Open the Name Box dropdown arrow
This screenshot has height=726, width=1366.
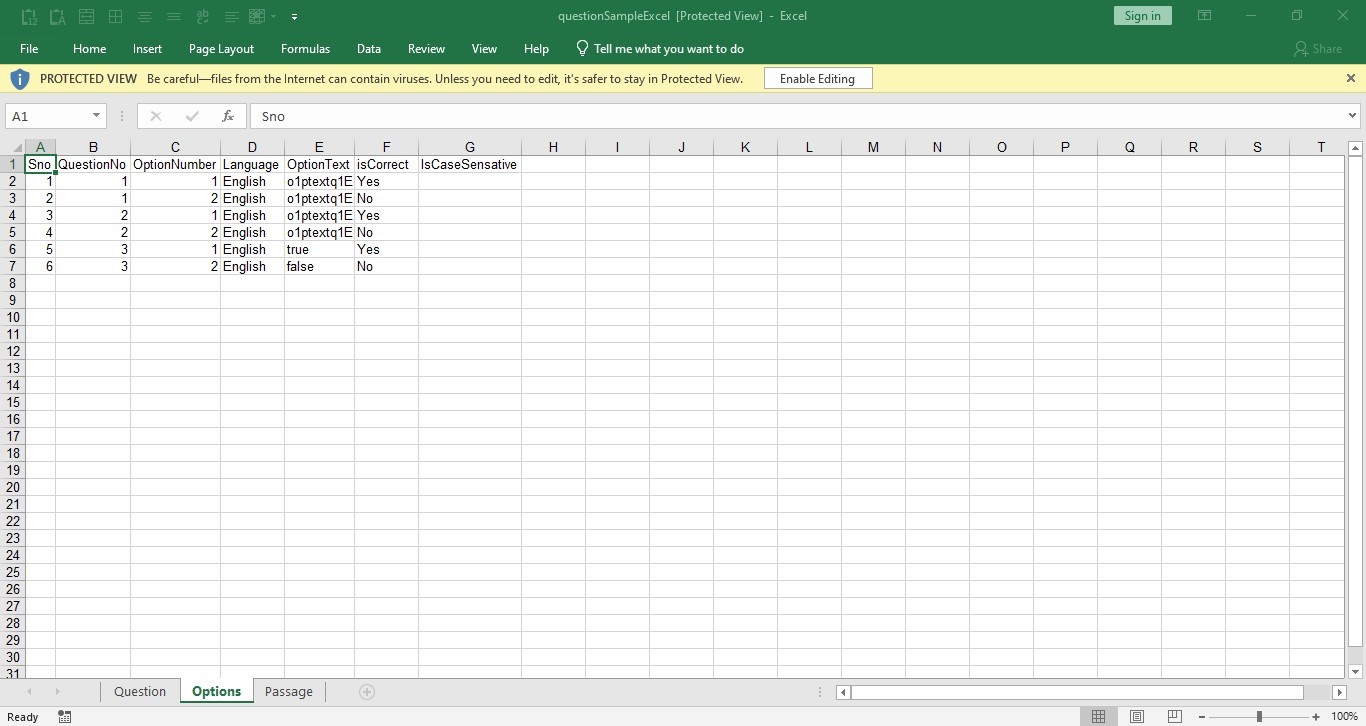point(96,116)
